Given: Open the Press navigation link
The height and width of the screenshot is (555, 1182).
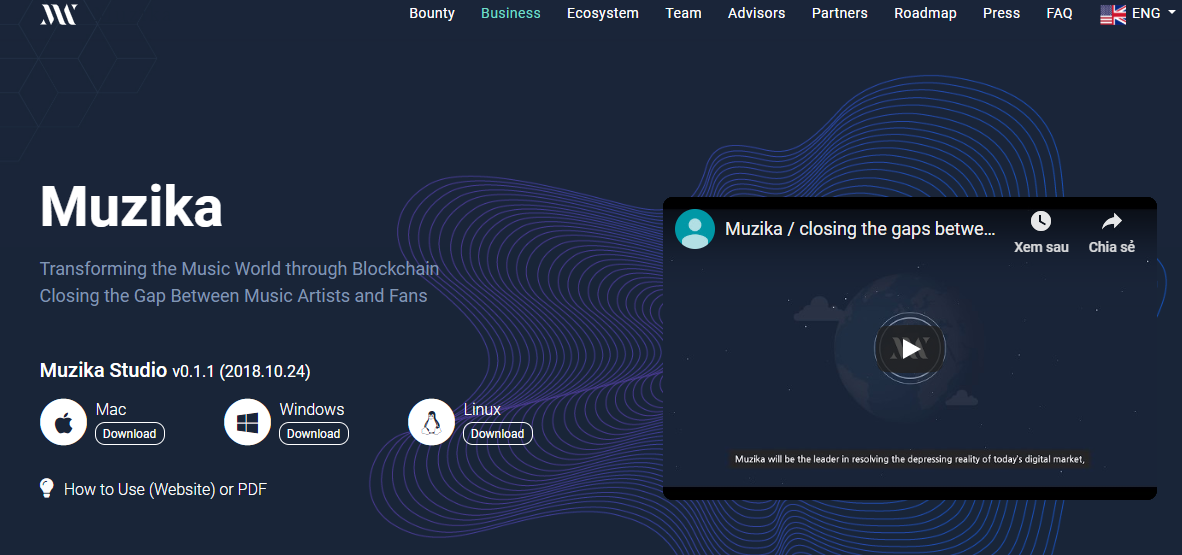Looking at the screenshot, I should click(1001, 13).
